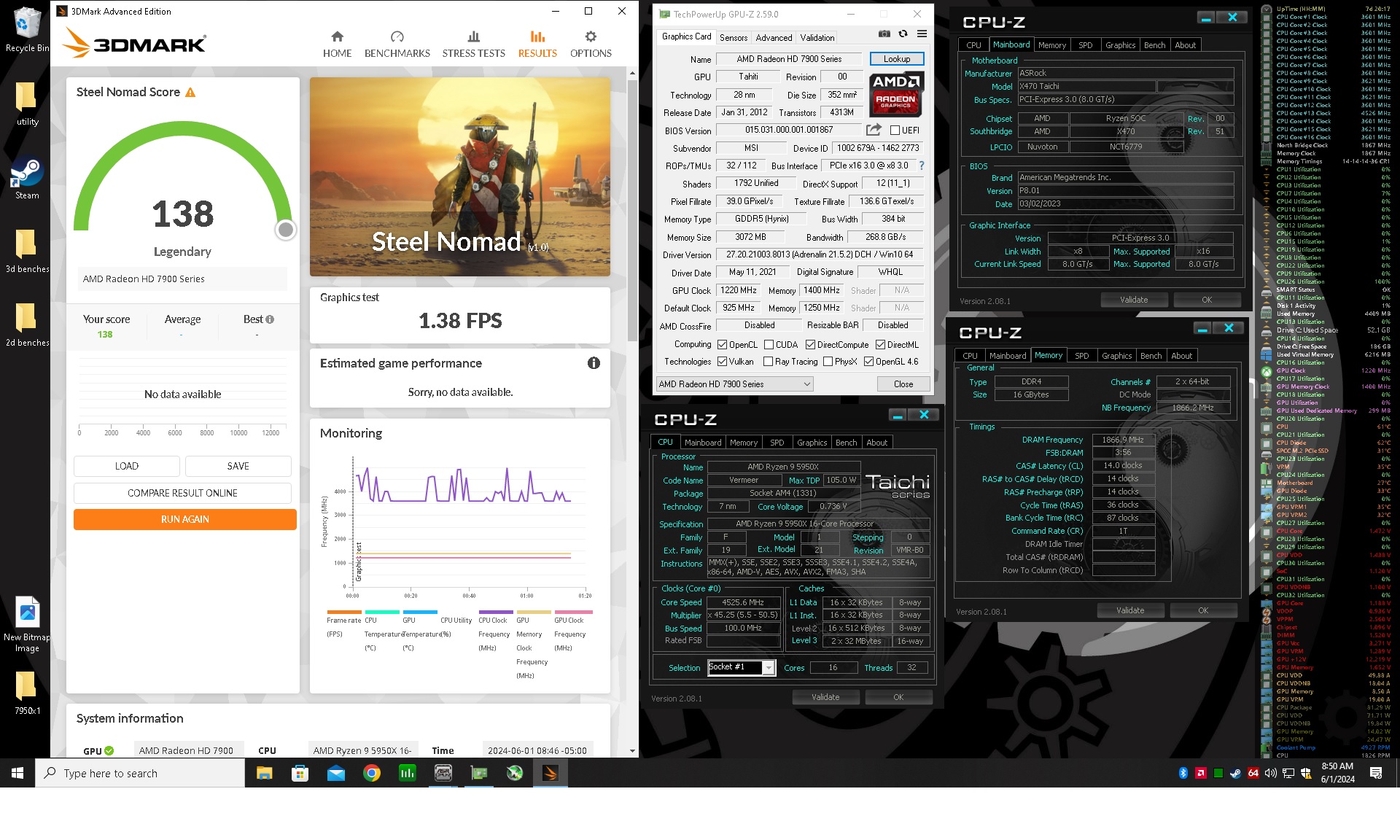Viewport: 1400px width, 840px height.
Task: Open the Validation tab in GPU-Z
Action: pos(817,38)
